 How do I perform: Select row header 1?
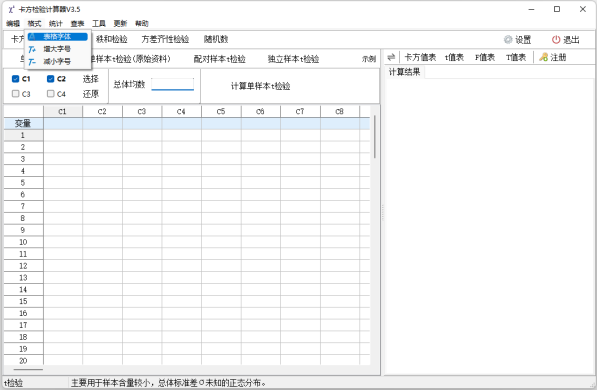[23, 135]
